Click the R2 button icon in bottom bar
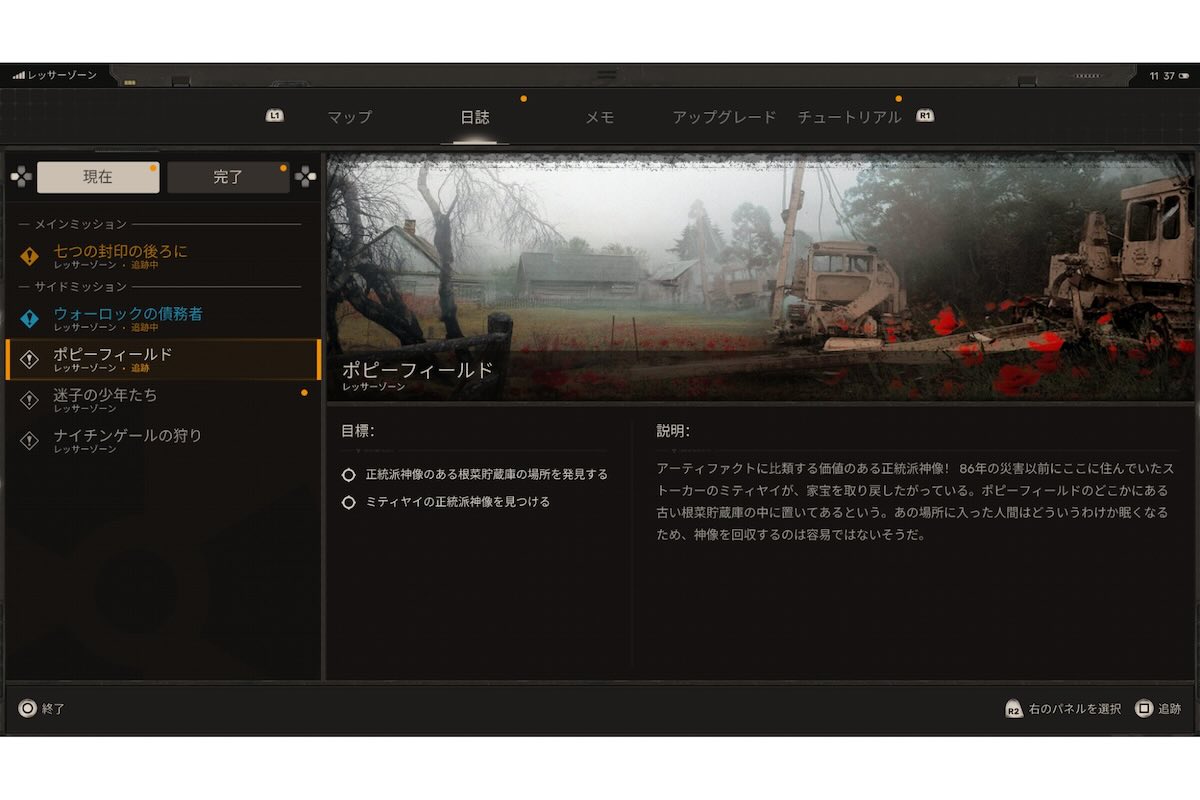 click(1013, 708)
